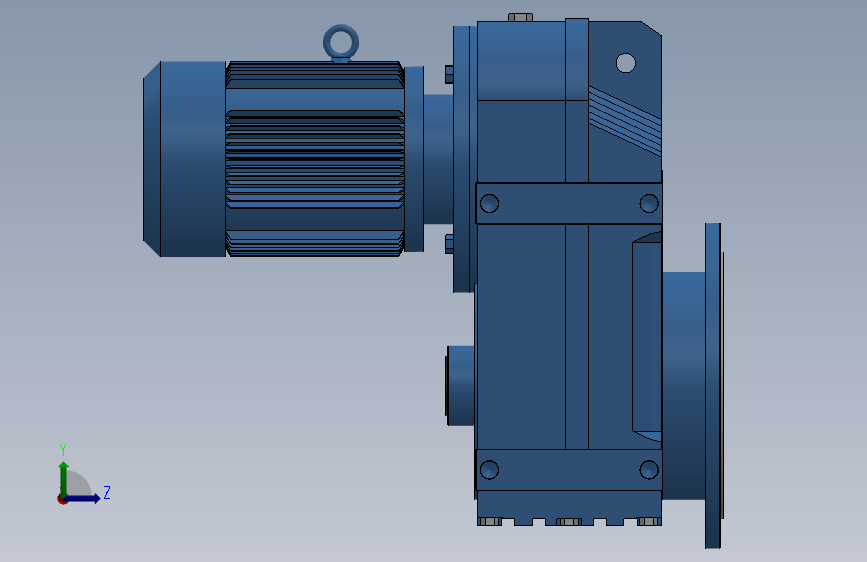The height and width of the screenshot is (562, 867).
Task: Select left bolt hole on lower mounting band
Action: point(489,470)
